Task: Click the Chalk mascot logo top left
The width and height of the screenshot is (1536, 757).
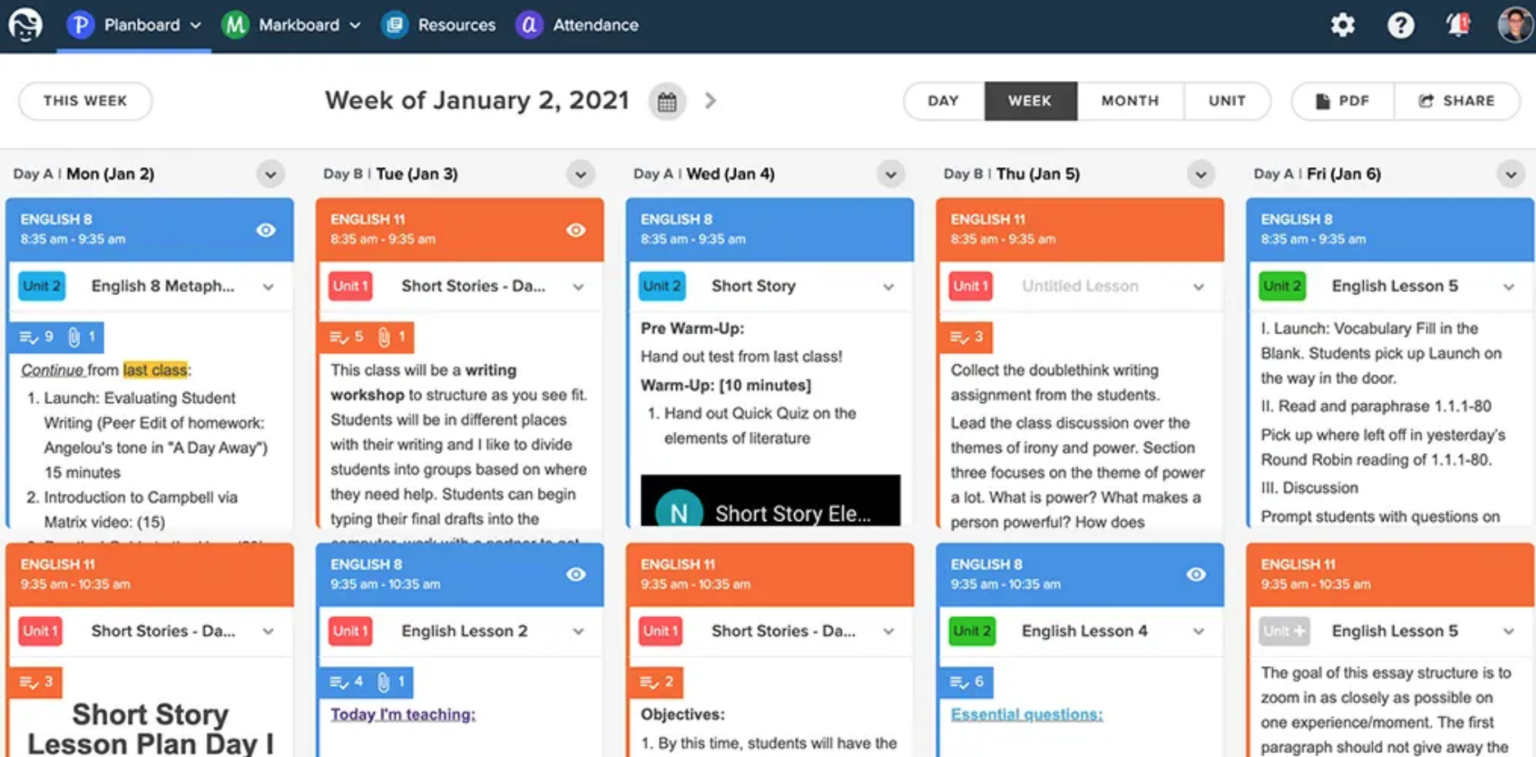Action: point(25,25)
